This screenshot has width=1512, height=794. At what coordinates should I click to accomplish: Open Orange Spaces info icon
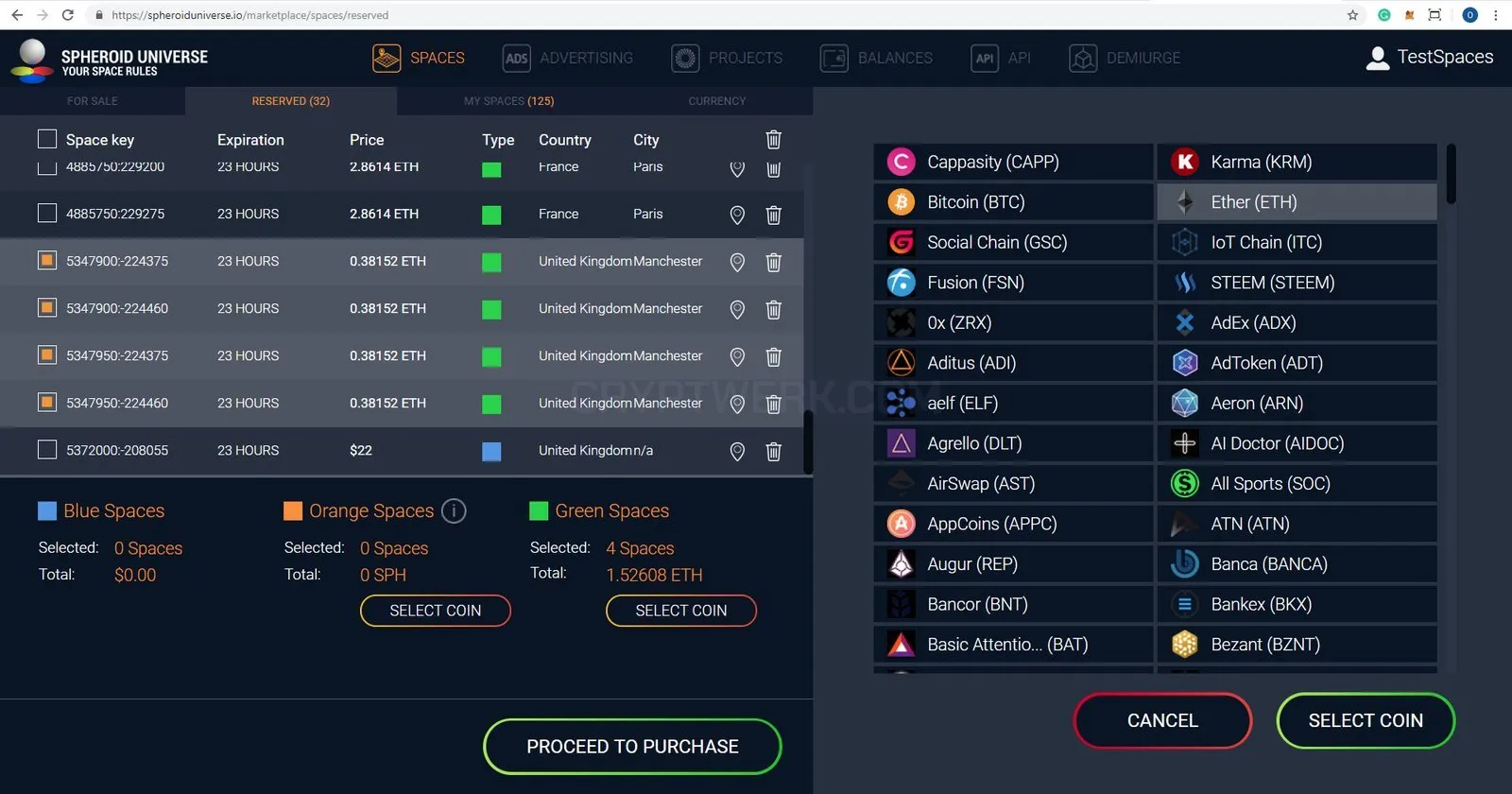[x=454, y=511]
